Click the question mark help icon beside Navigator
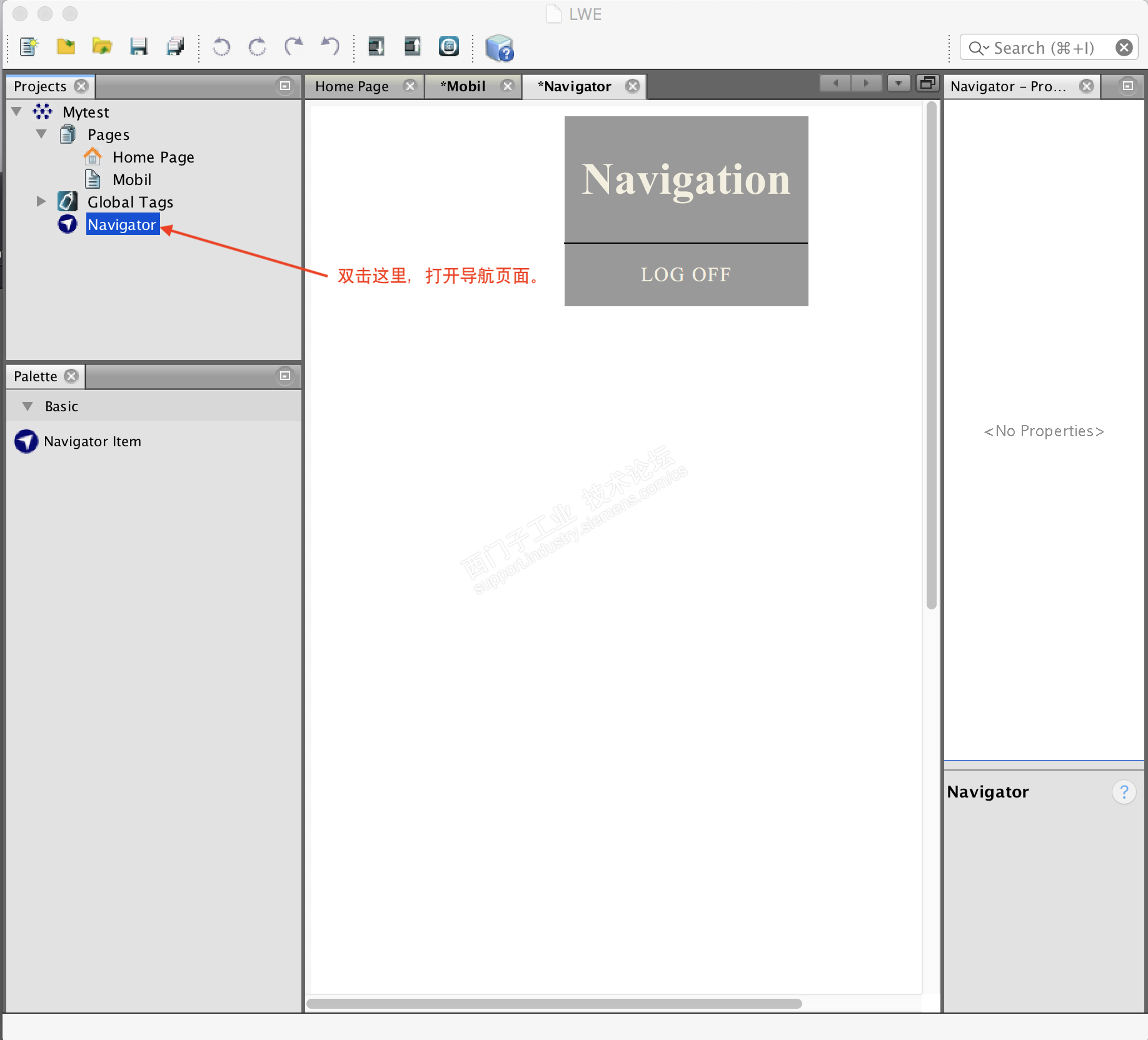Image resolution: width=1148 pixels, height=1040 pixels. click(x=1124, y=792)
